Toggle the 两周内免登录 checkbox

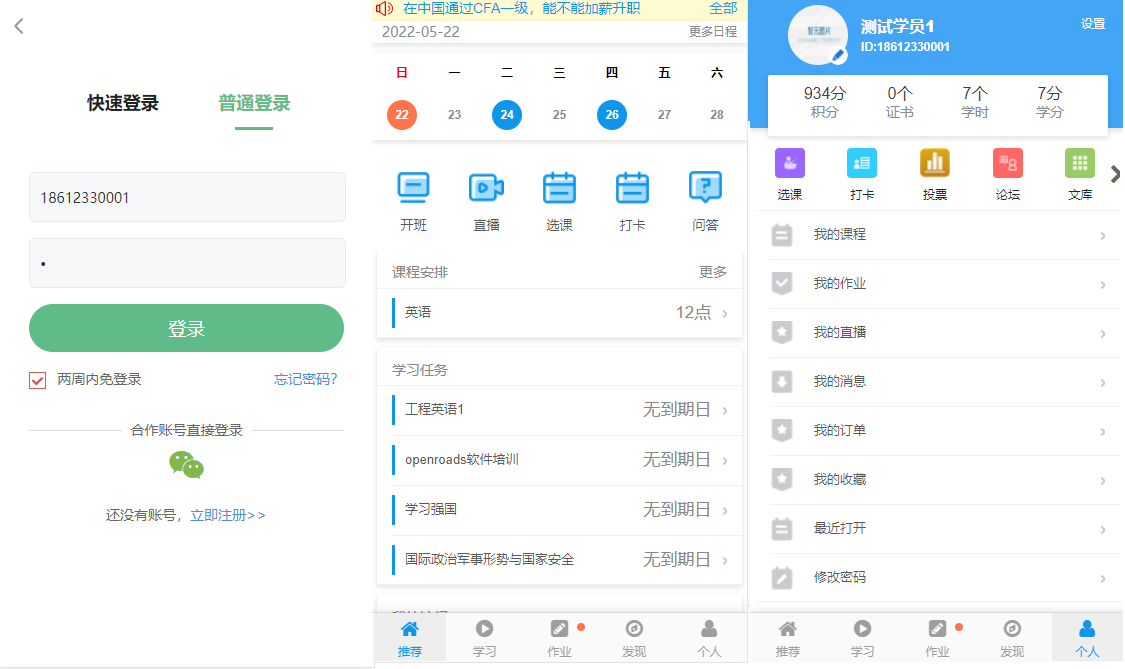(x=38, y=380)
